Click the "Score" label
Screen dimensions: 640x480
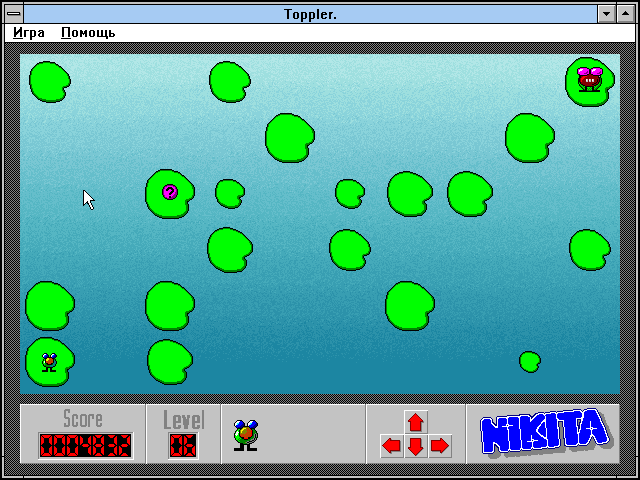(83, 419)
